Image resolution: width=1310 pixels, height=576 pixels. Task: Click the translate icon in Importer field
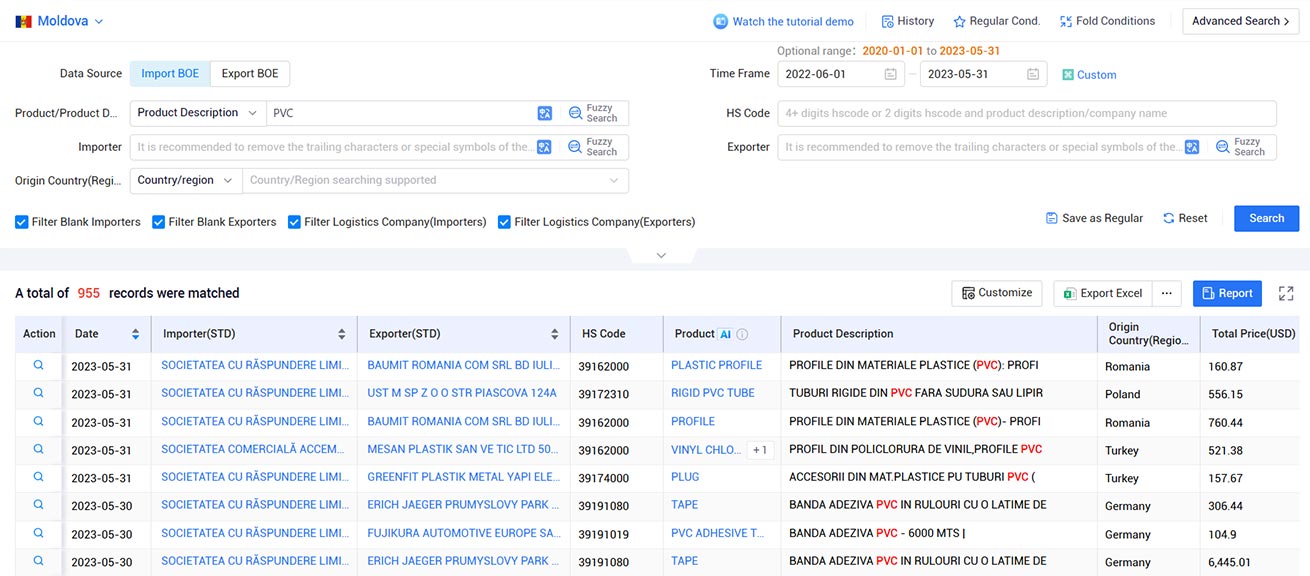(x=544, y=147)
